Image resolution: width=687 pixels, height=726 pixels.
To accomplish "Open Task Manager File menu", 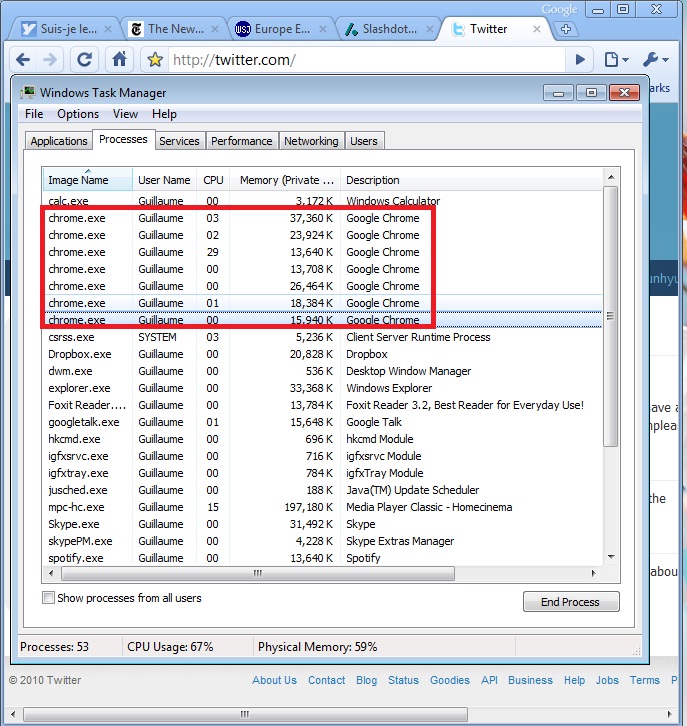I will point(34,114).
